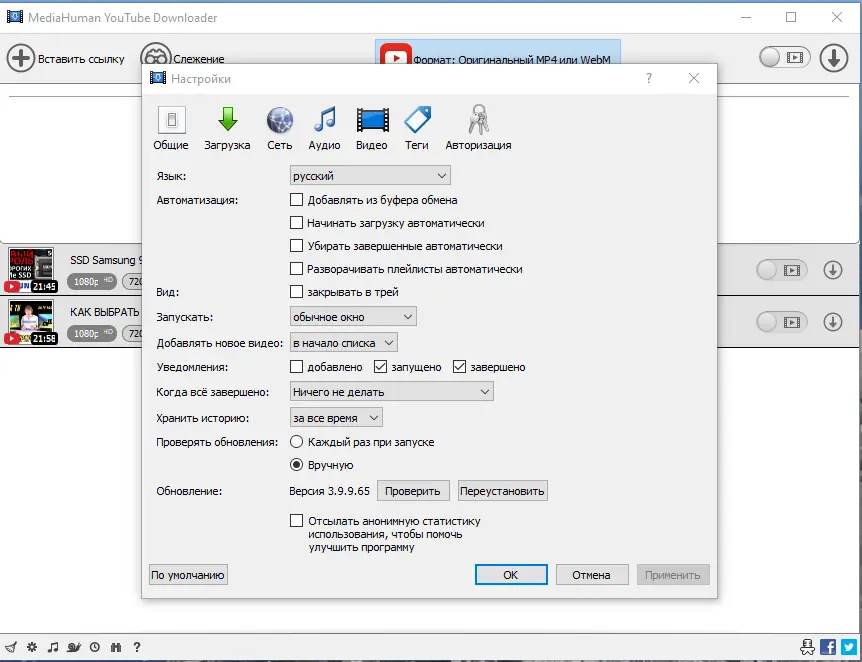Image resolution: width=862 pixels, height=662 pixels.
Task: Uncheck the запущено notification checkbox
Action: click(x=380, y=367)
